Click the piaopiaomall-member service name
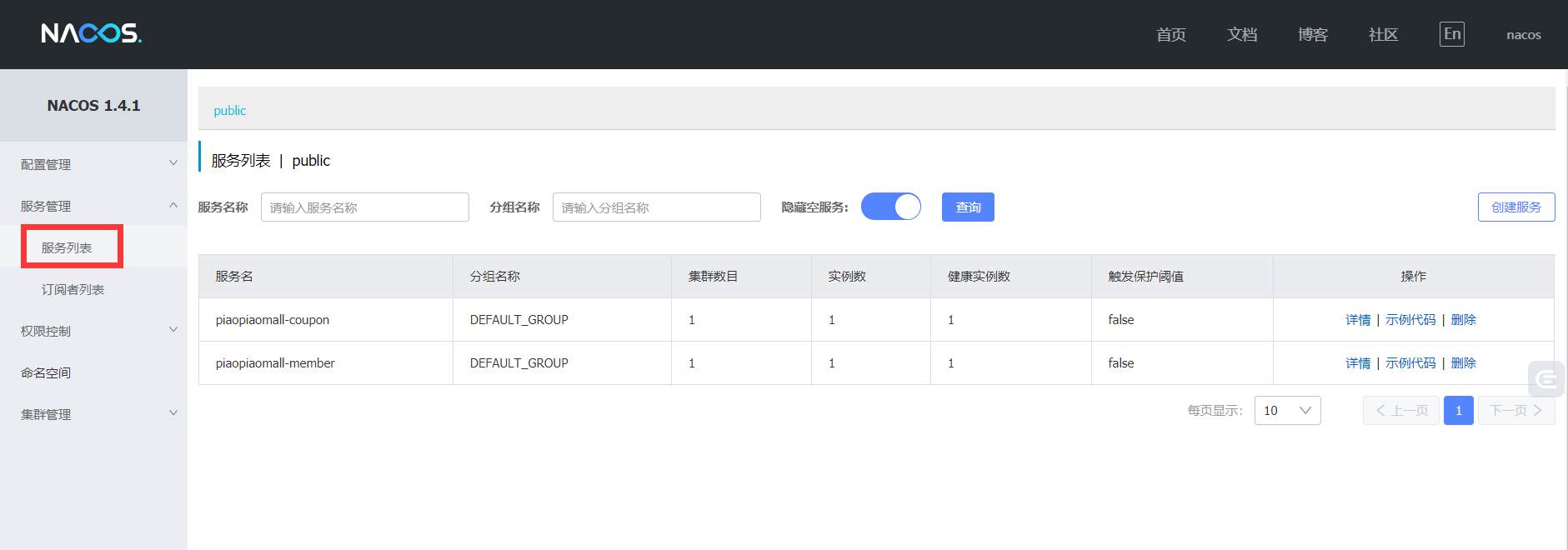Viewport: 1568px width, 550px height. point(275,363)
